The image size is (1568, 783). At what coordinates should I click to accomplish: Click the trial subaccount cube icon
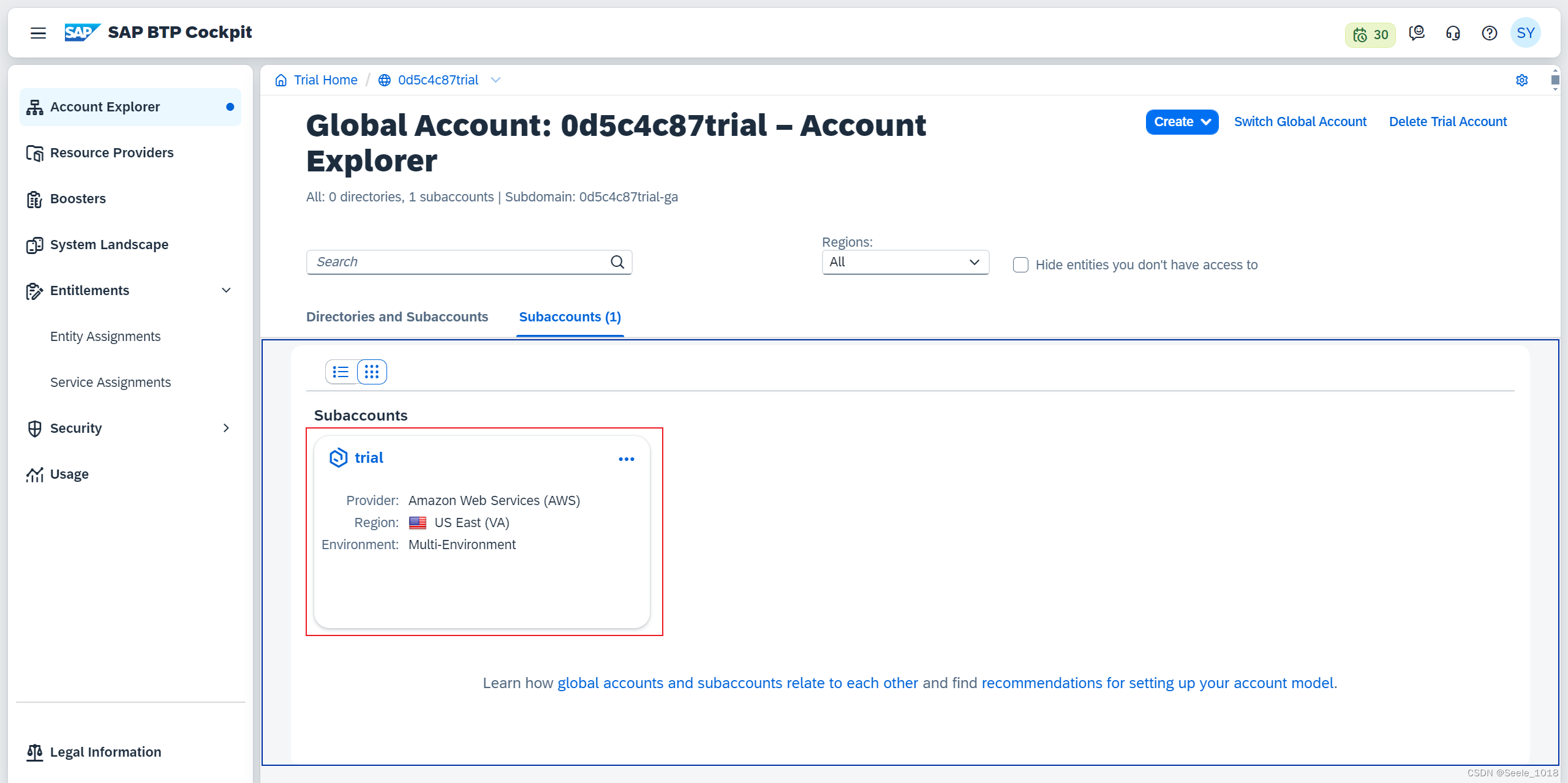[338, 458]
